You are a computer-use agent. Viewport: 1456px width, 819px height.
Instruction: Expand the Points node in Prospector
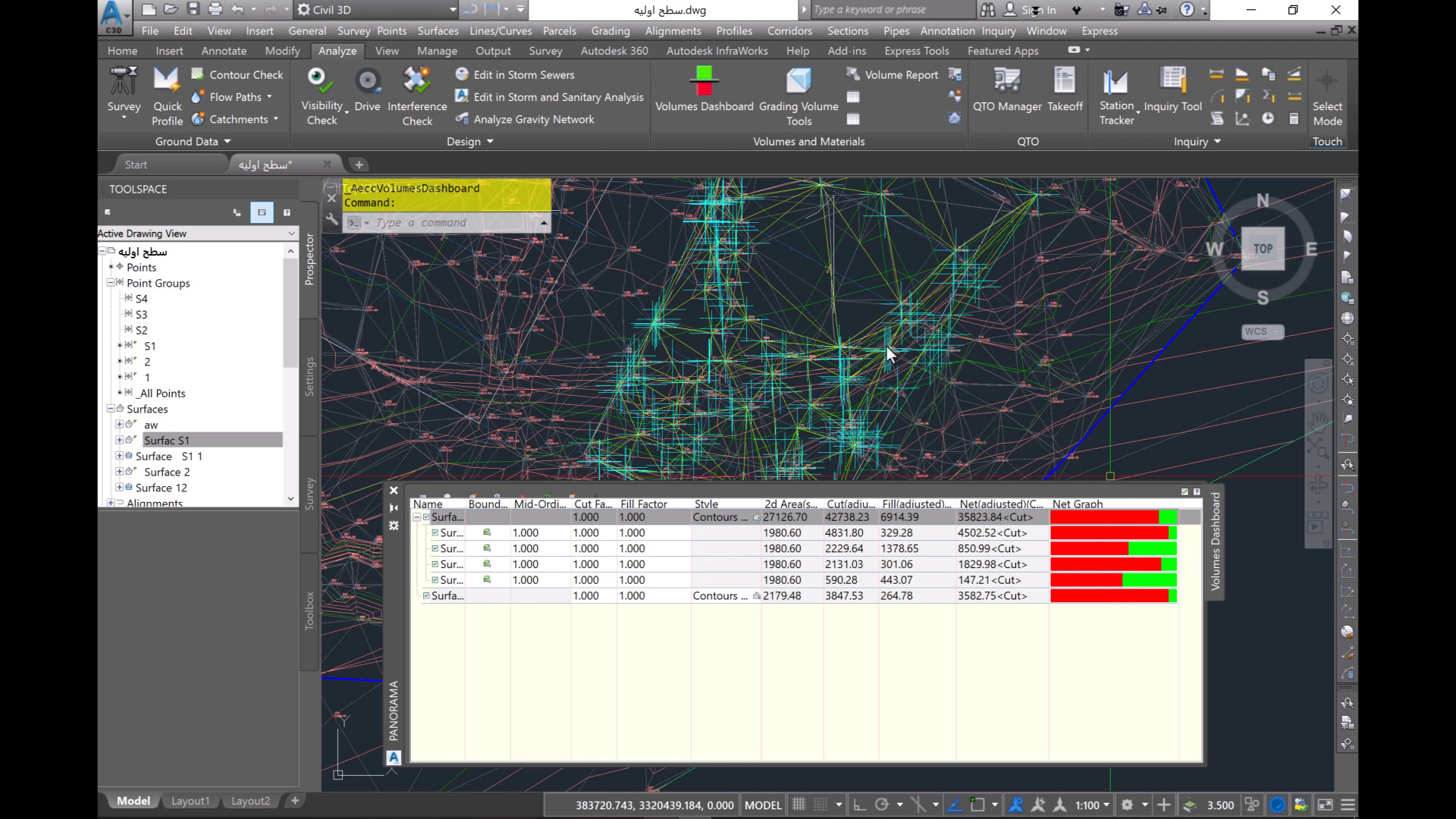pyautogui.click(x=111, y=267)
